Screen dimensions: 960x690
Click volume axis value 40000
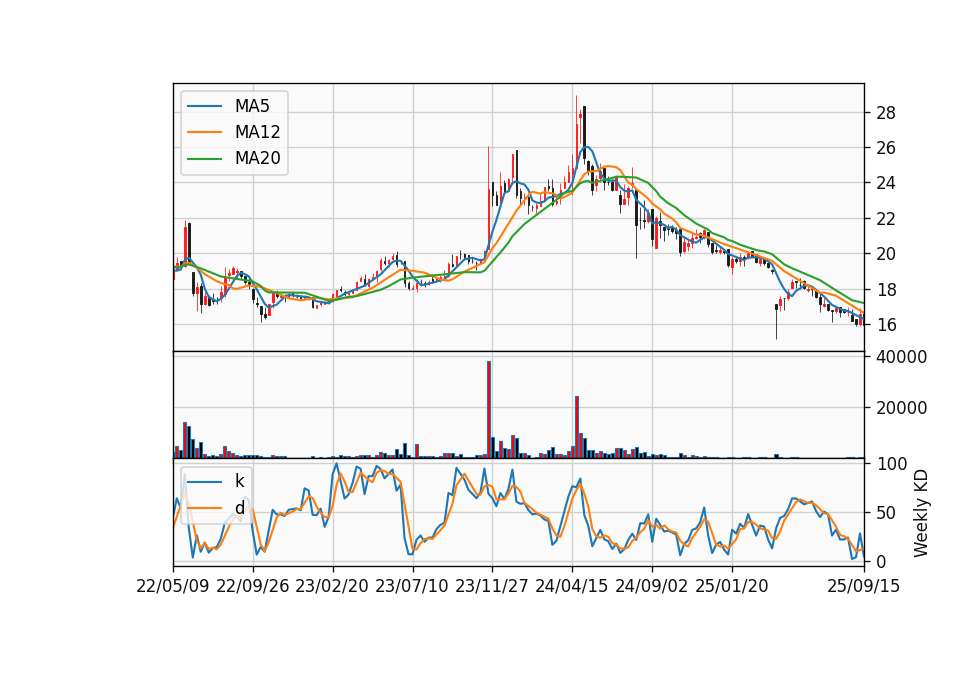(x=901, y=357)
